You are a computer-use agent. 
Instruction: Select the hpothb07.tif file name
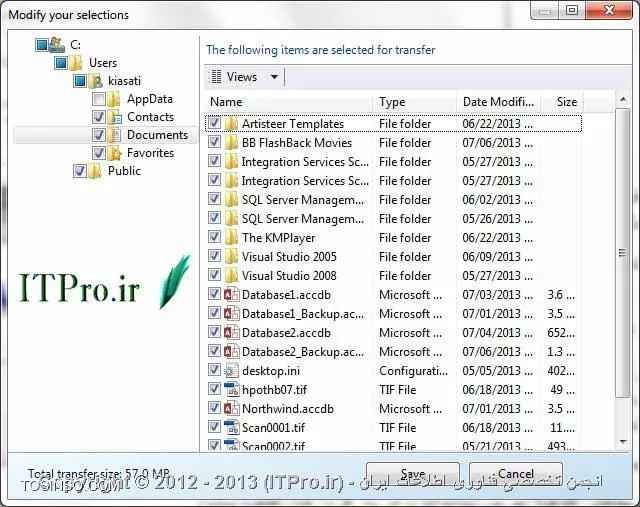tap(275, 389)
